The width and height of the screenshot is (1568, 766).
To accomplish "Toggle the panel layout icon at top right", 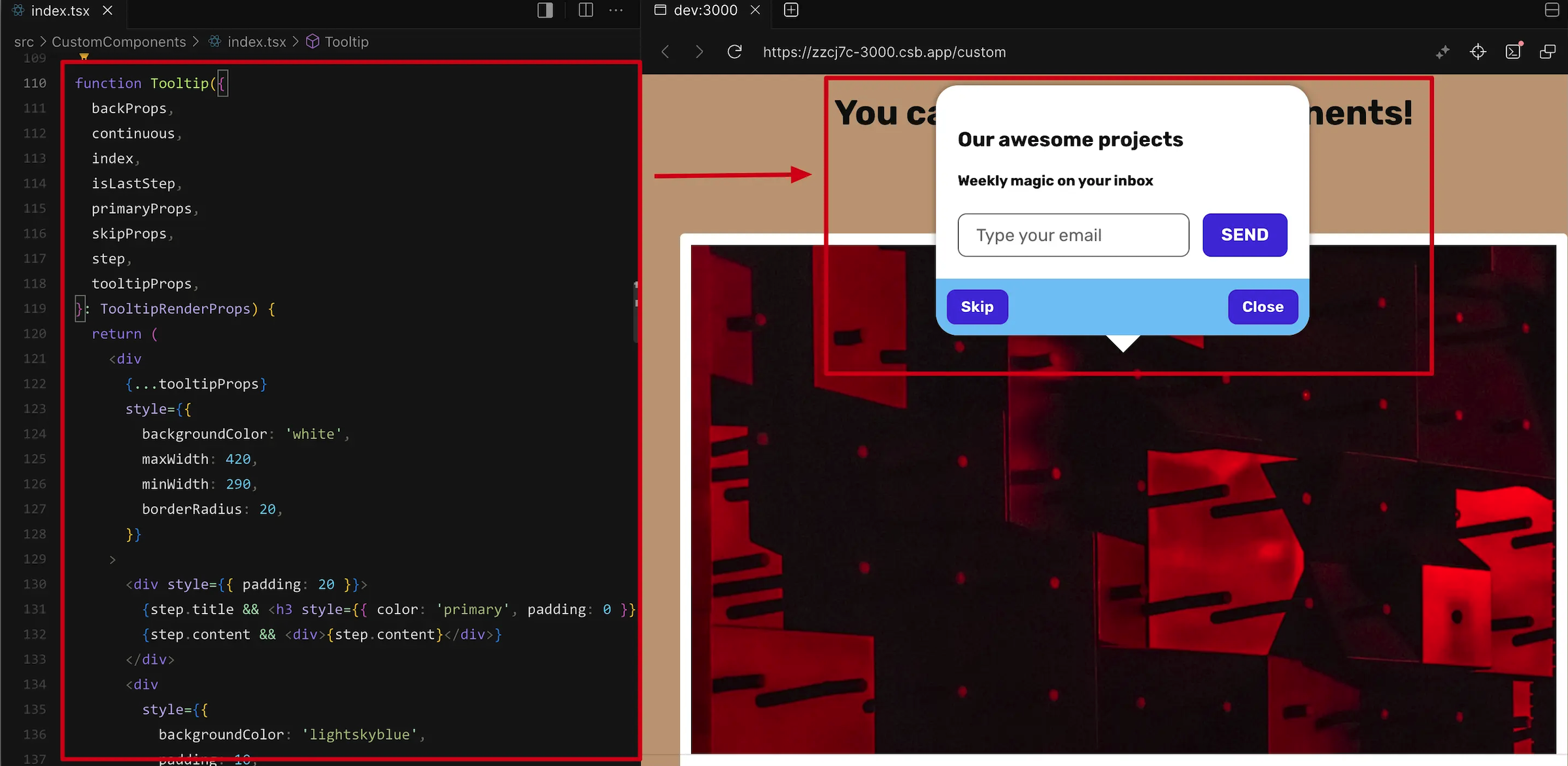I will 1552,10.
